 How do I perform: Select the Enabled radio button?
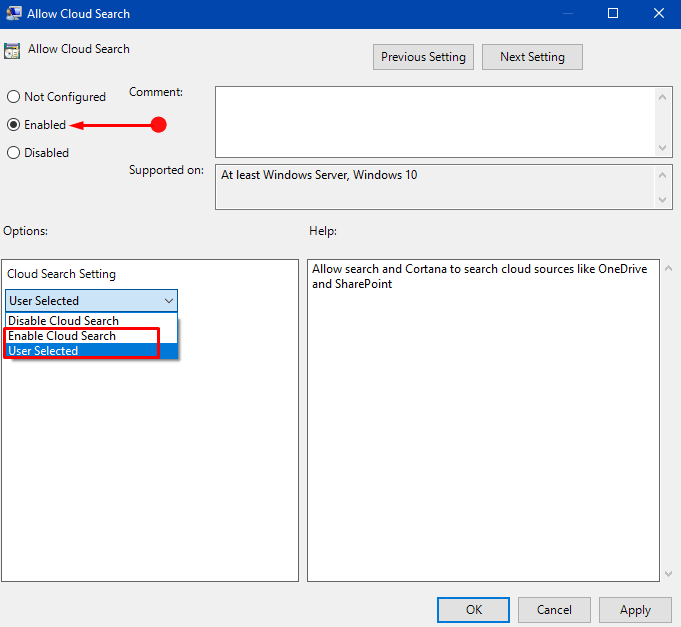(13, 125)
